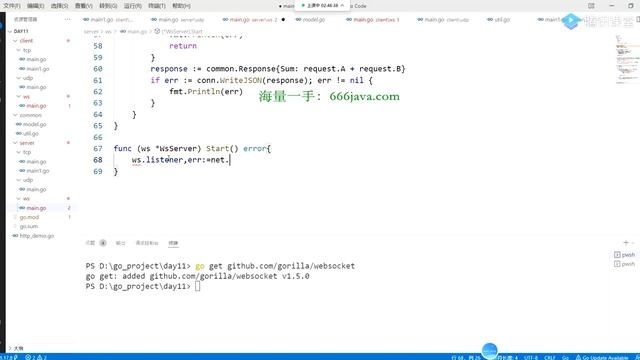This screenshot has width=640, height=360.
Task: Switch to the 问题 problems panel tab
Action: (90, 243)
